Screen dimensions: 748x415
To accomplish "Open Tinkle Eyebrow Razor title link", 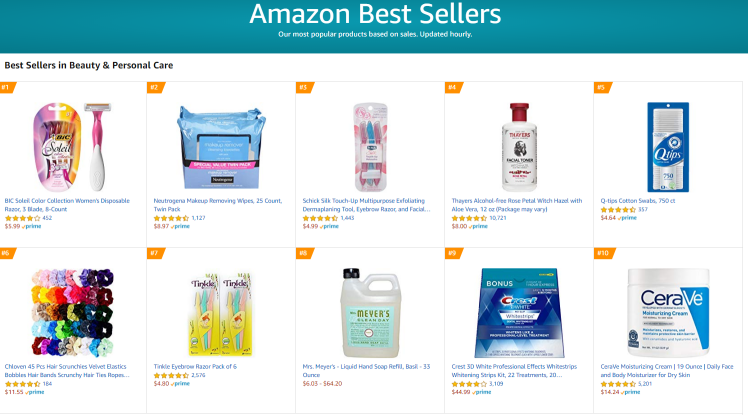I will [194, 367].
